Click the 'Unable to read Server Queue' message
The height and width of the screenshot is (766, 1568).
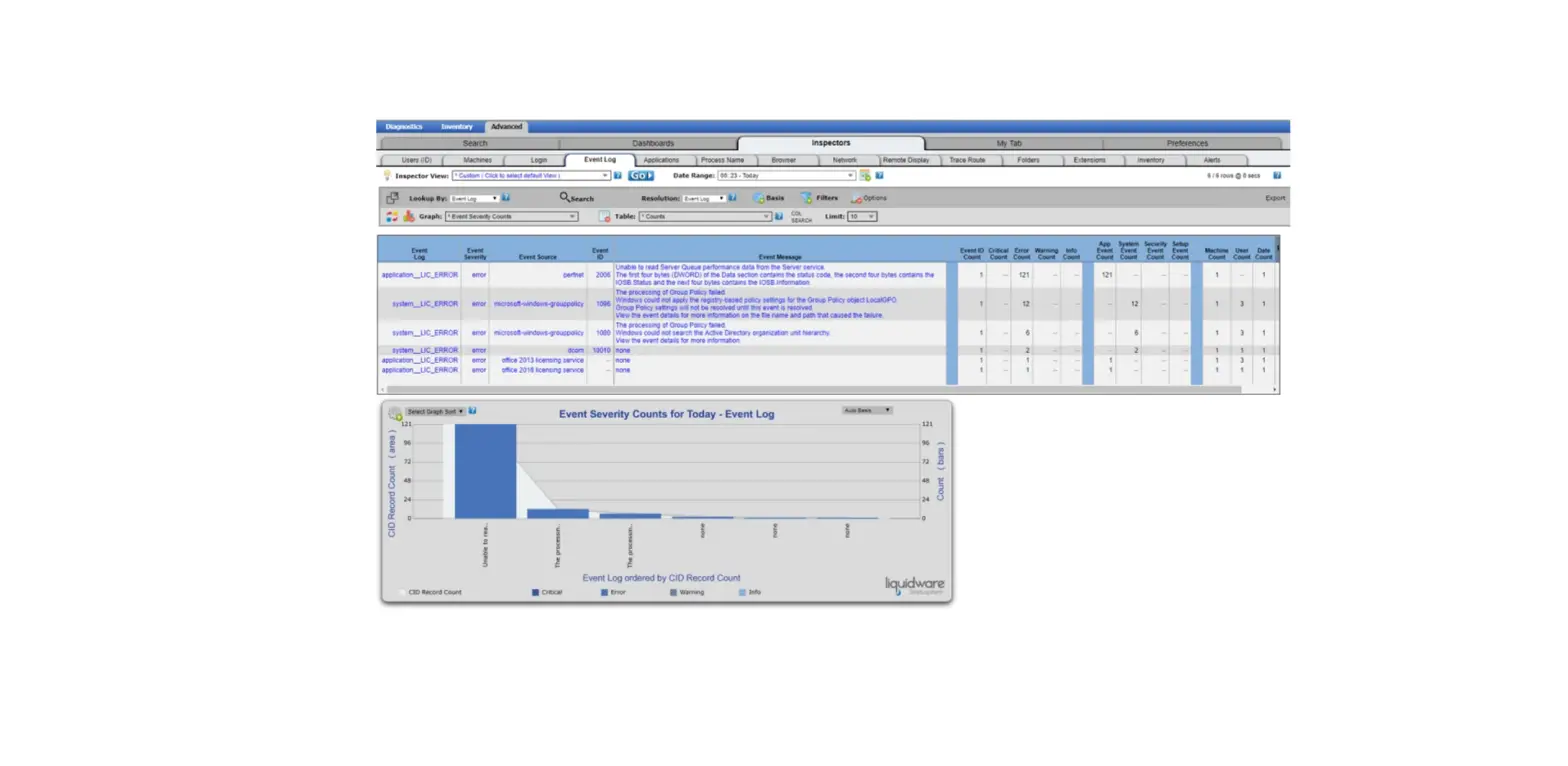[720, 267]
